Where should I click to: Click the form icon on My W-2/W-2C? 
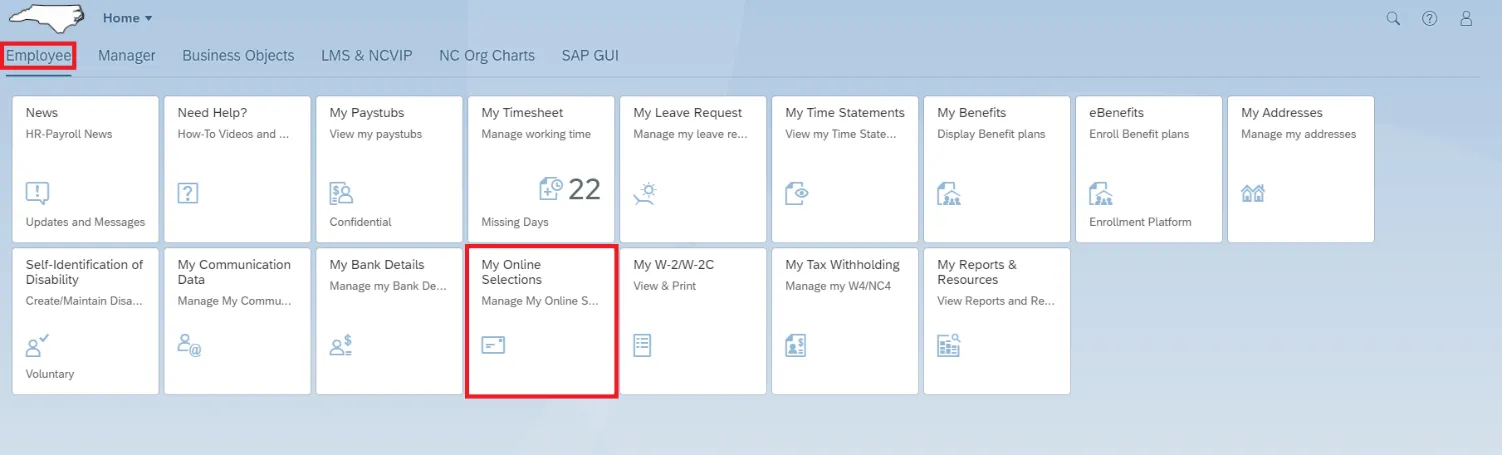pos(643,345)
